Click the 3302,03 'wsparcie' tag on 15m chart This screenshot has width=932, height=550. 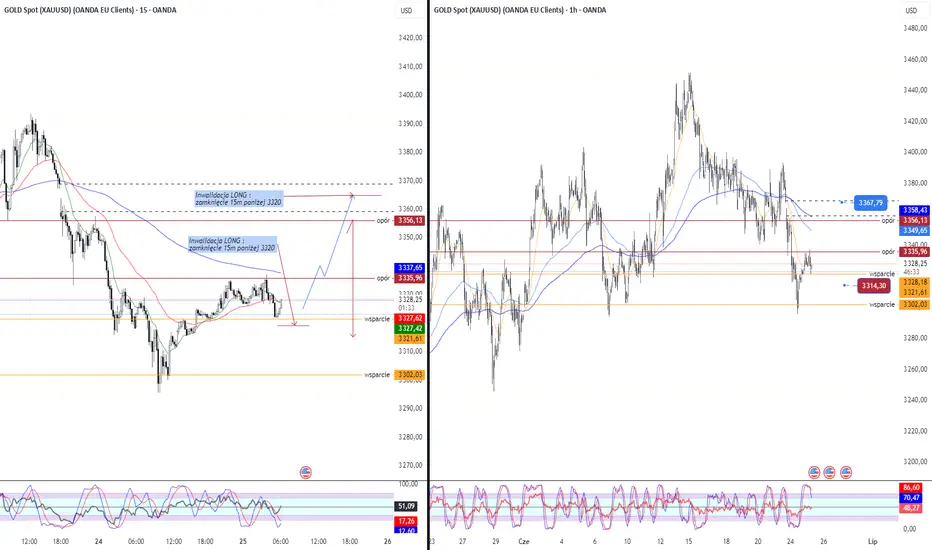pyautogui.click(x=410, y=375)
